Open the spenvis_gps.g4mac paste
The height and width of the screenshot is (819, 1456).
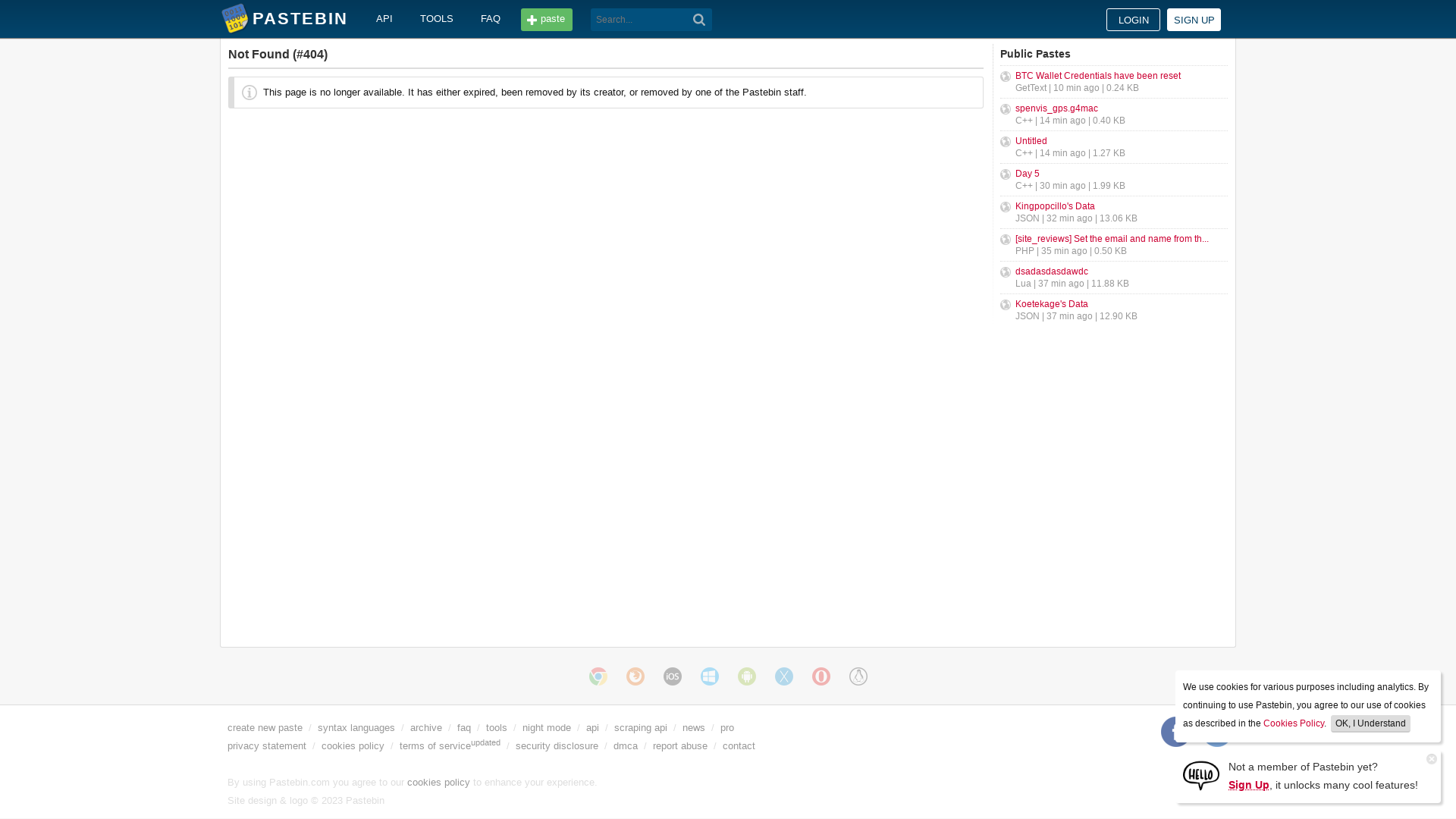(1056, 108)
